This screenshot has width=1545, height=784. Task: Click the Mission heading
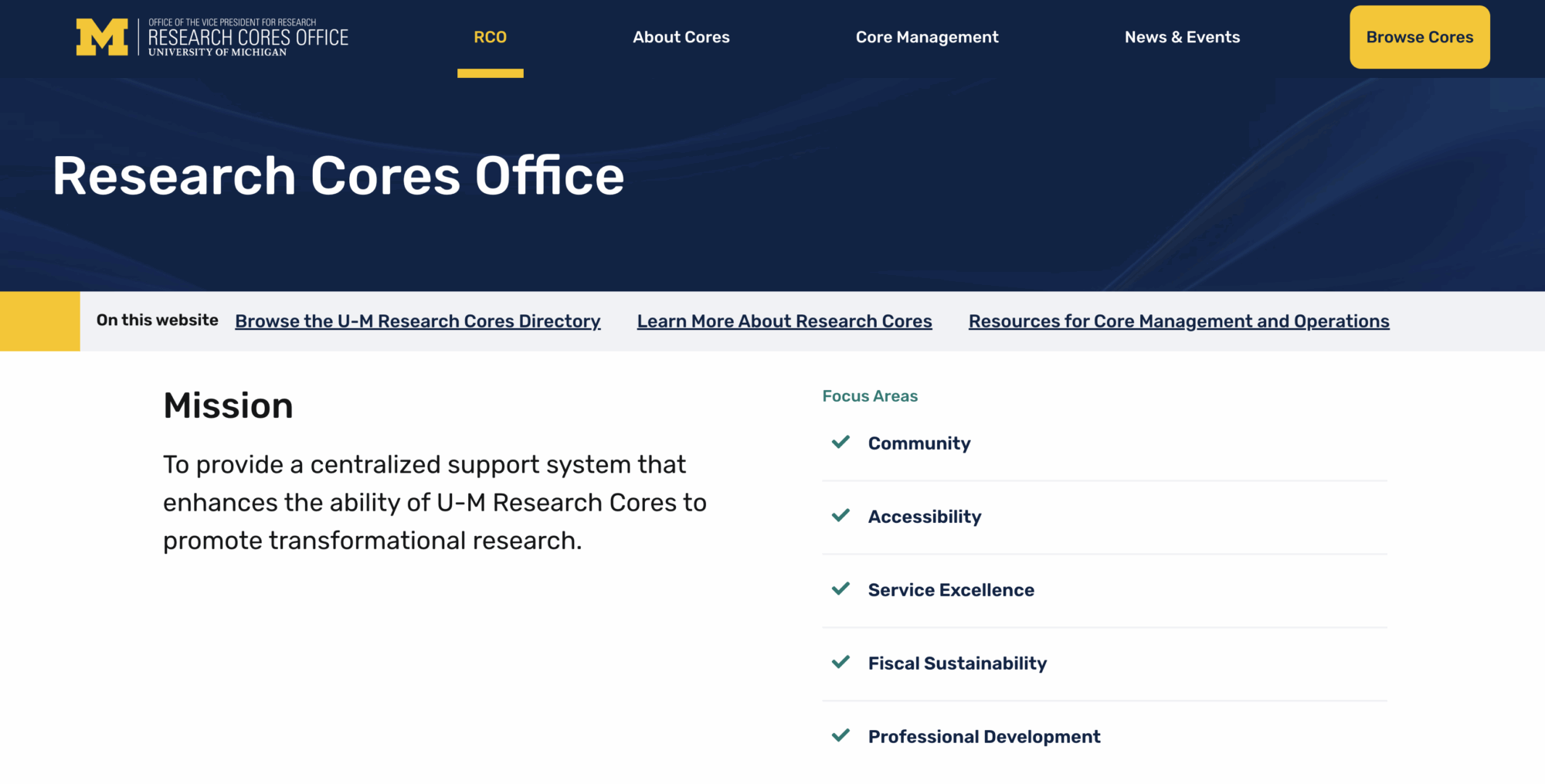tap(228, 406)
